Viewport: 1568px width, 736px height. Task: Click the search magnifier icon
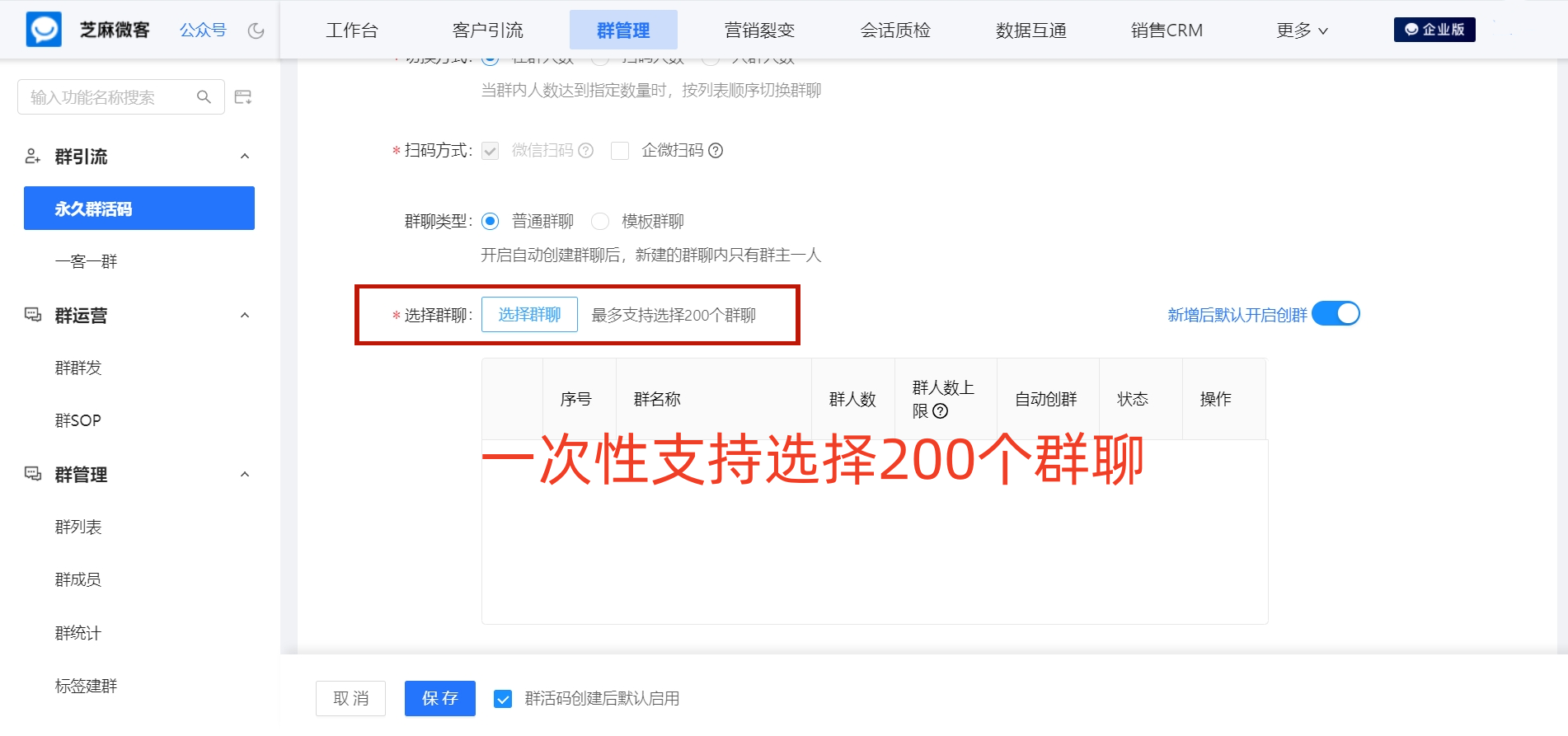204,97
